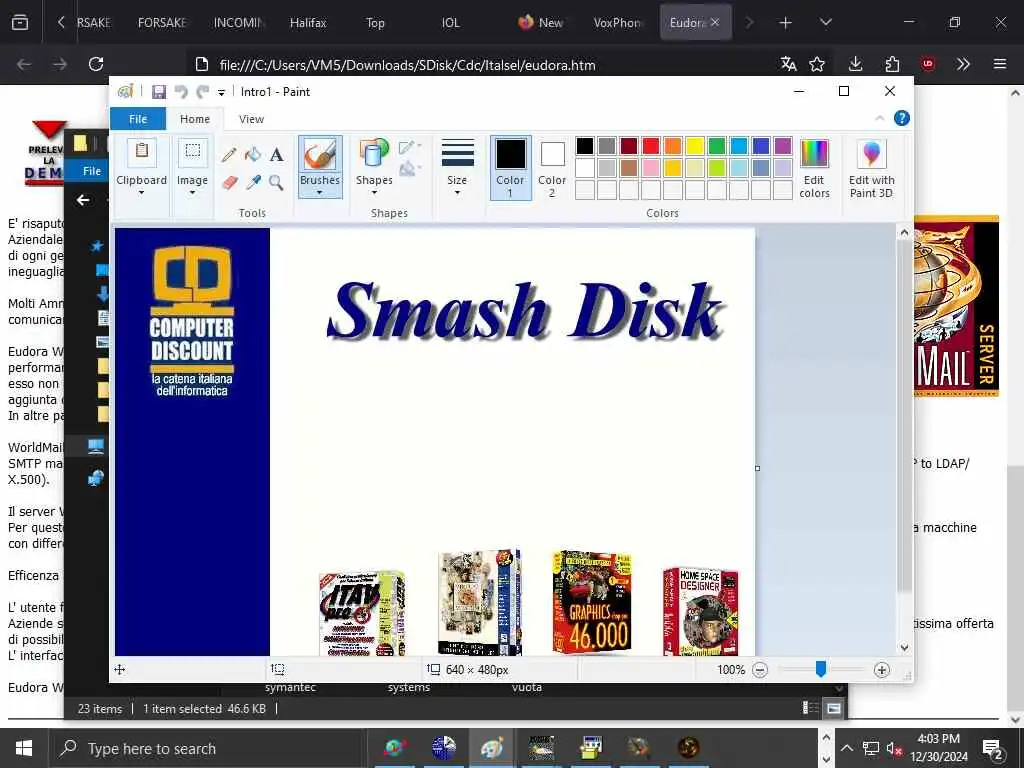
Task: Select the Eraser tool
Action: pyautogui.click(x=229, y=182)
